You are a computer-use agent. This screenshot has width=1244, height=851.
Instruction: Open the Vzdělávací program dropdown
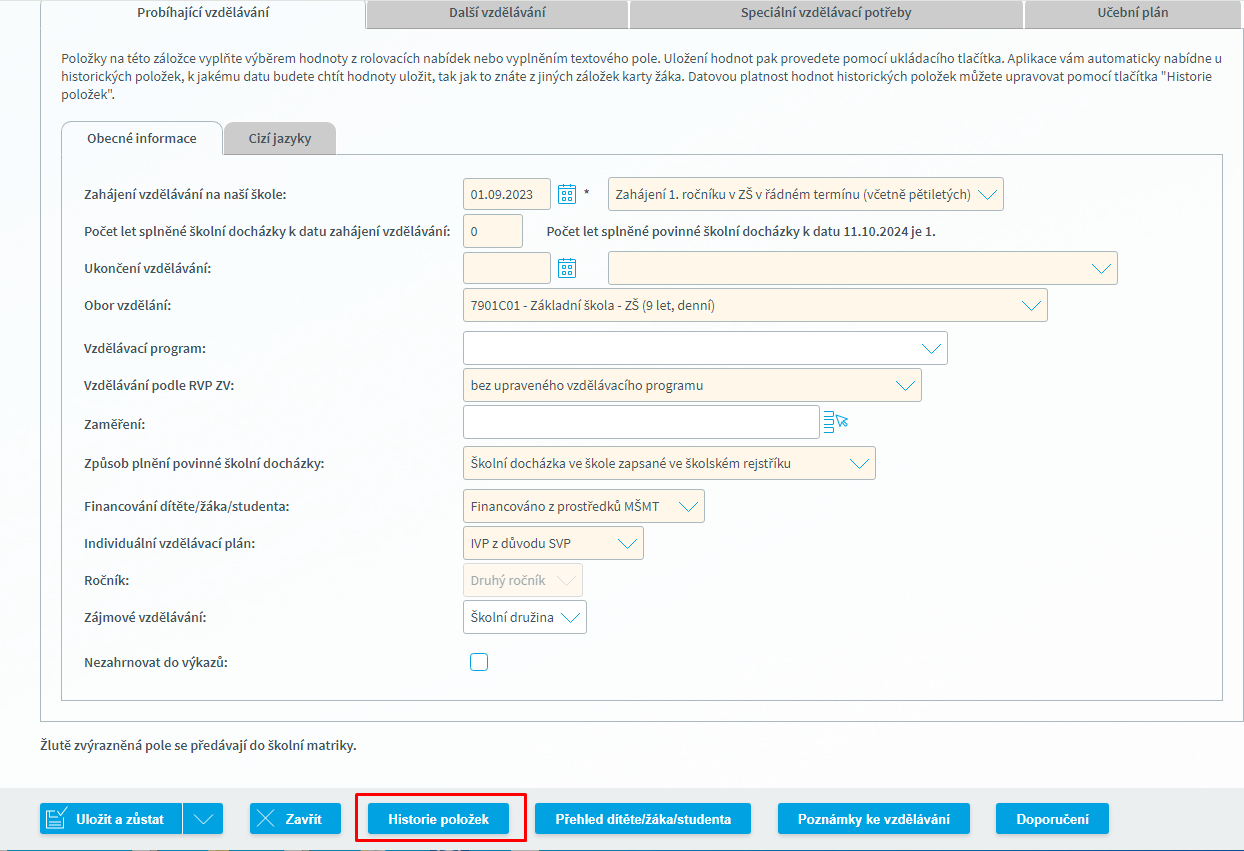coord(930,349)
